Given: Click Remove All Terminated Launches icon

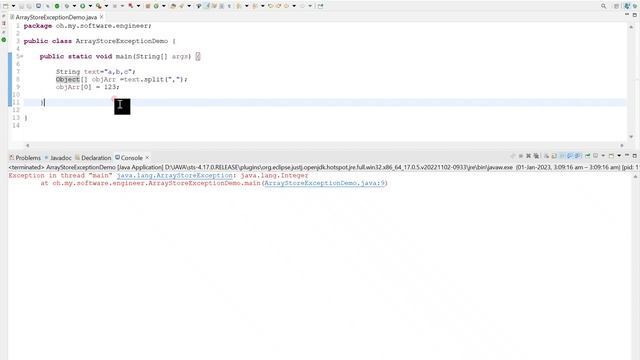Looking at the screenshot, I should pyautogui.click(x=536, y=156).
